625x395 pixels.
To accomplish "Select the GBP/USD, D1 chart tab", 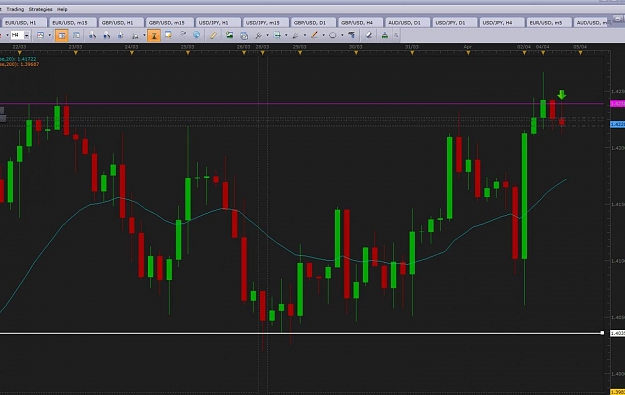I will click(313, 23).
